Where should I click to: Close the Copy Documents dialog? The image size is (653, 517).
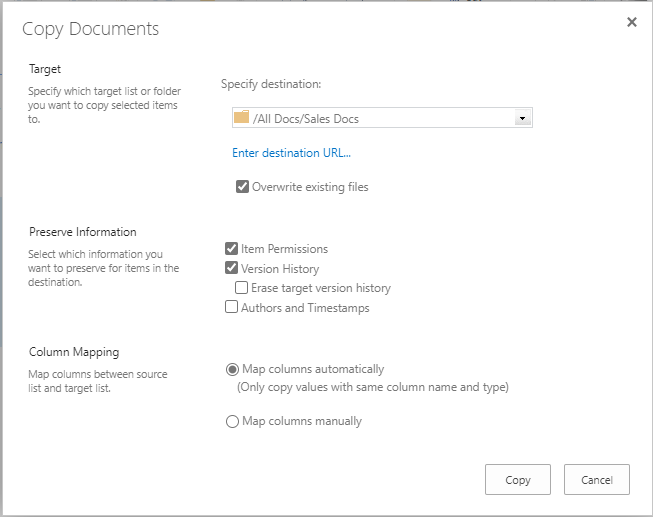click(x=632, y=22)
